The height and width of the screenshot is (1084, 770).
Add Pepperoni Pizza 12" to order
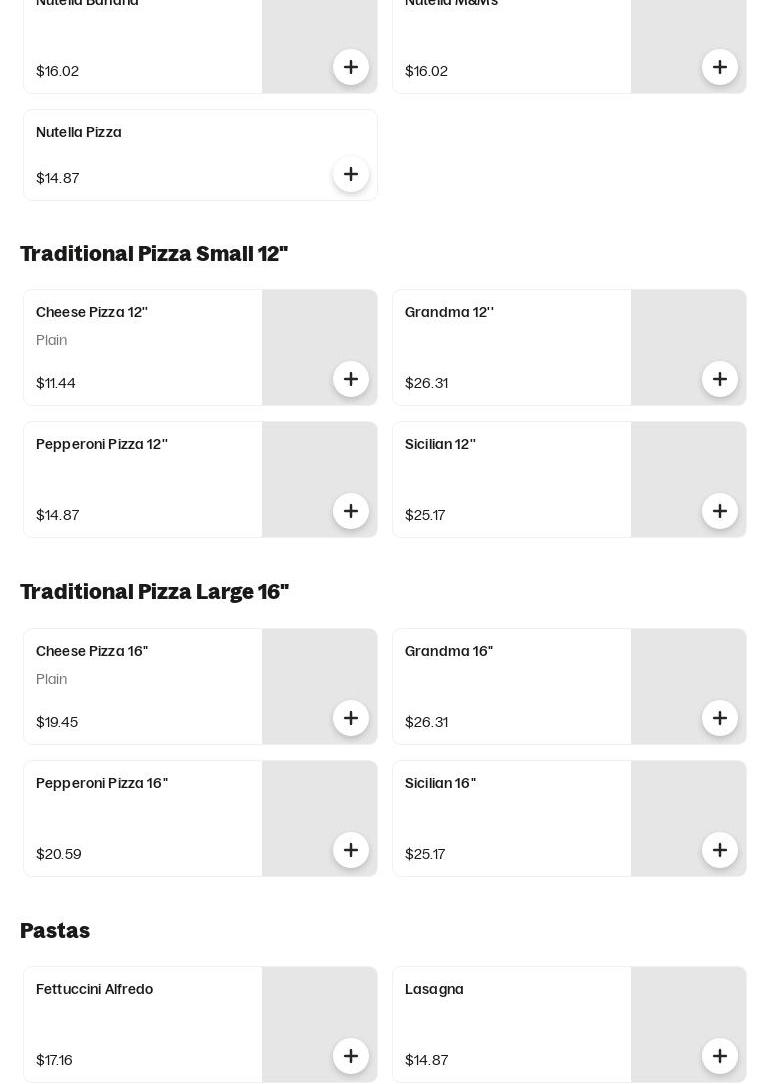[x=350, y=511]
